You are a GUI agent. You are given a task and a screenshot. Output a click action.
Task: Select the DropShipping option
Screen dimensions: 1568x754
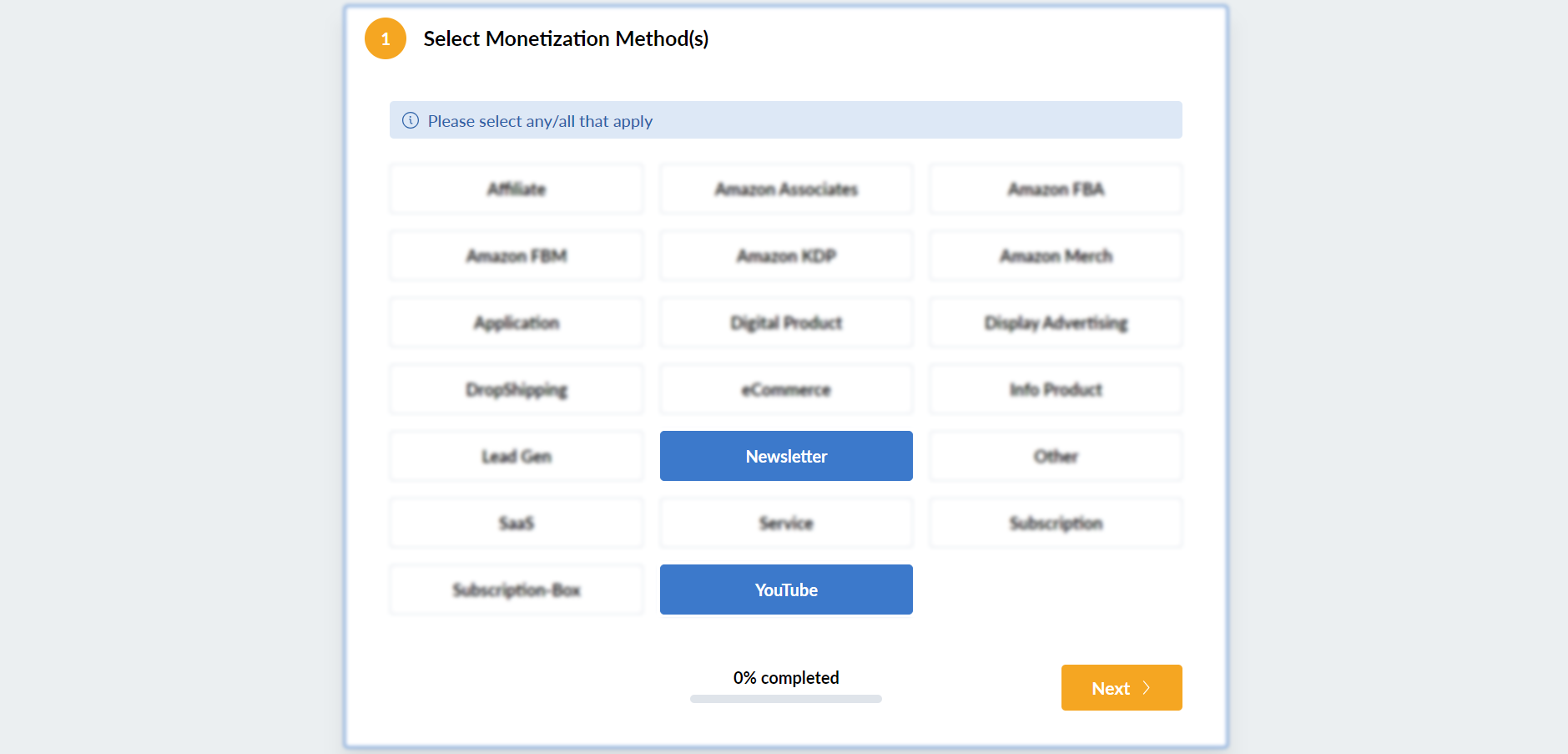click(x=517, y=389)
